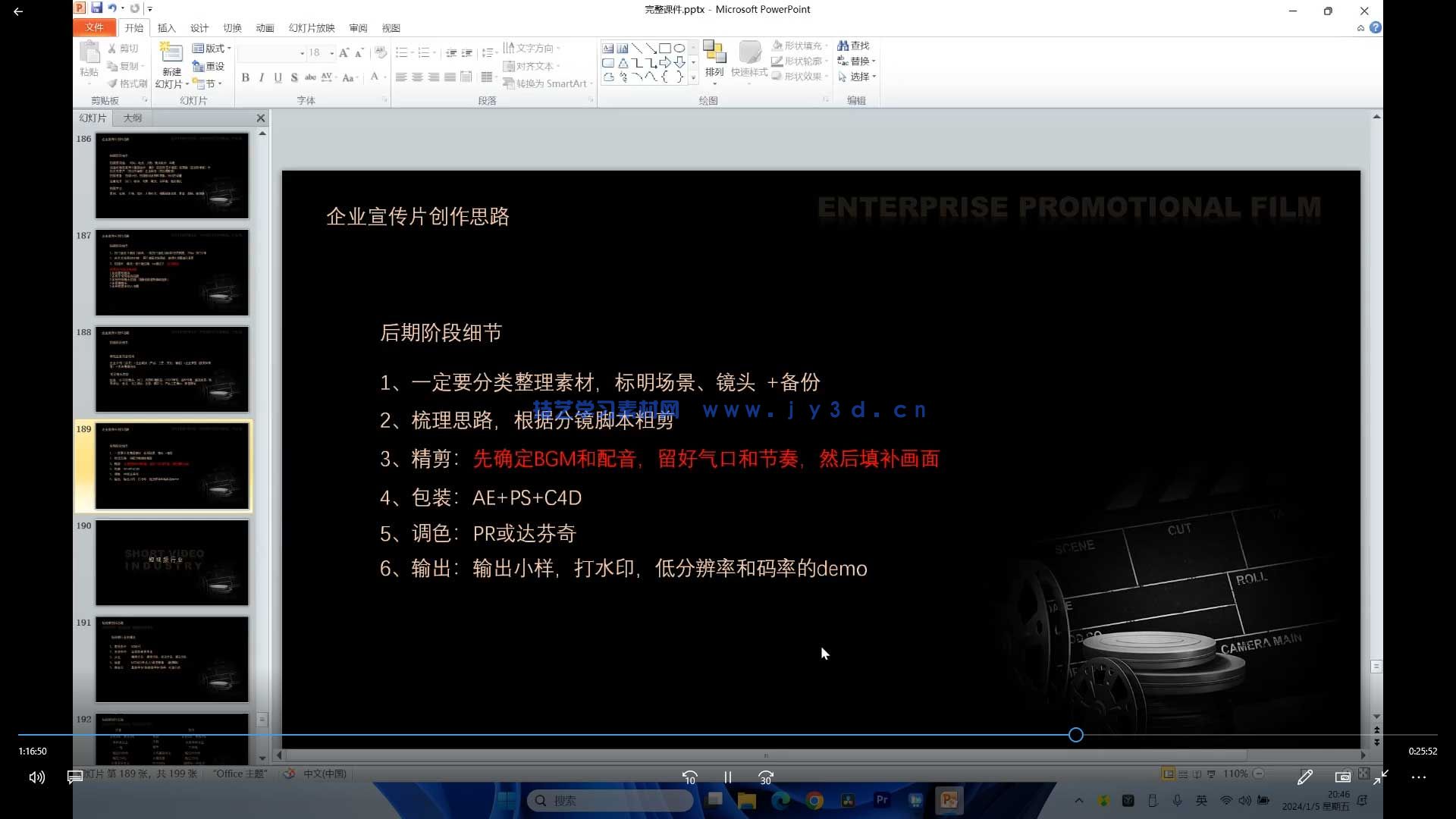The width and height of the screenshot is (1456, 819).
Task: Toggle Underline formatting
Action: (x=278, y=77)
